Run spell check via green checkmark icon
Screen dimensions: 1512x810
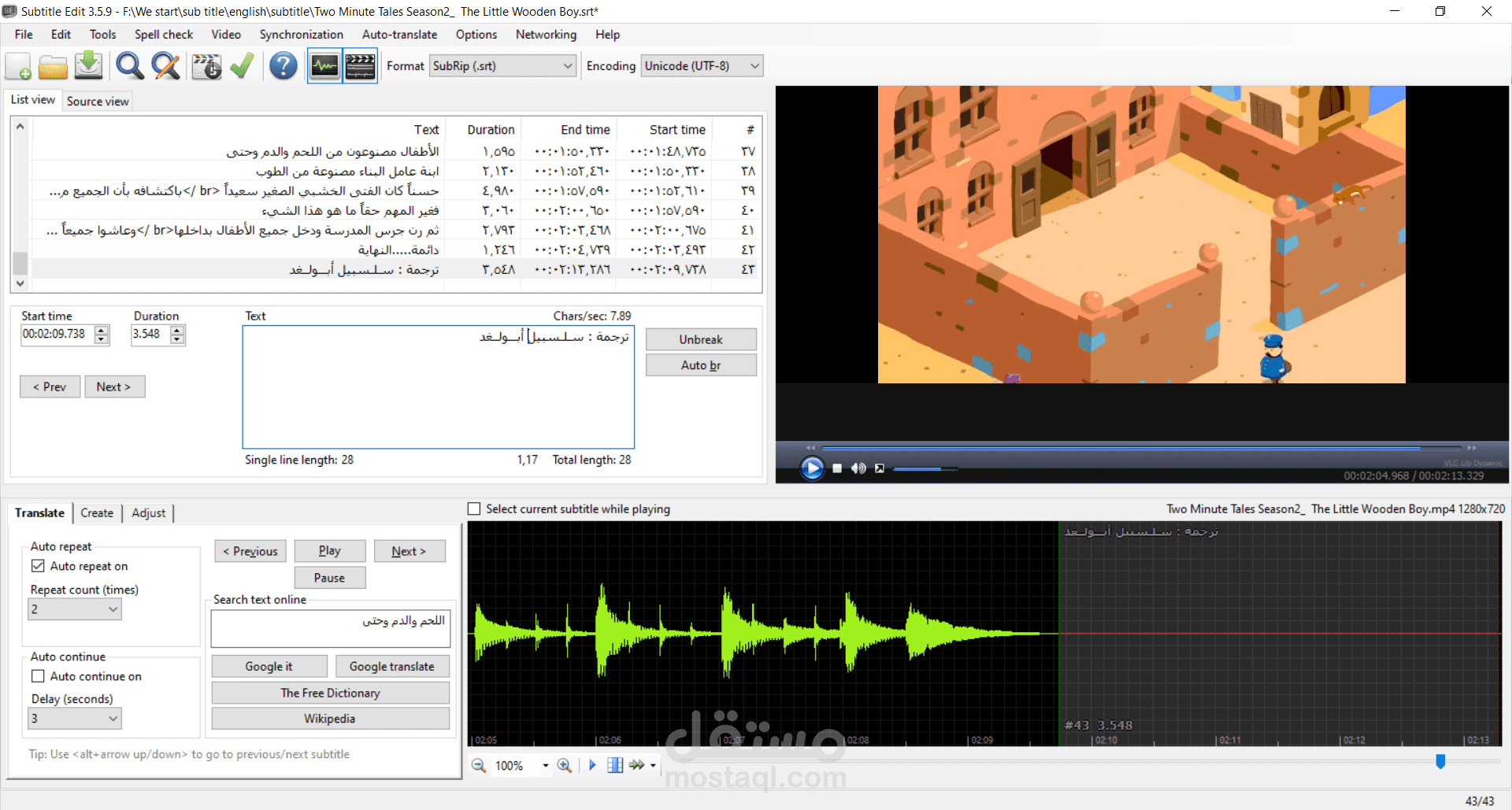(x=242, y=66)
